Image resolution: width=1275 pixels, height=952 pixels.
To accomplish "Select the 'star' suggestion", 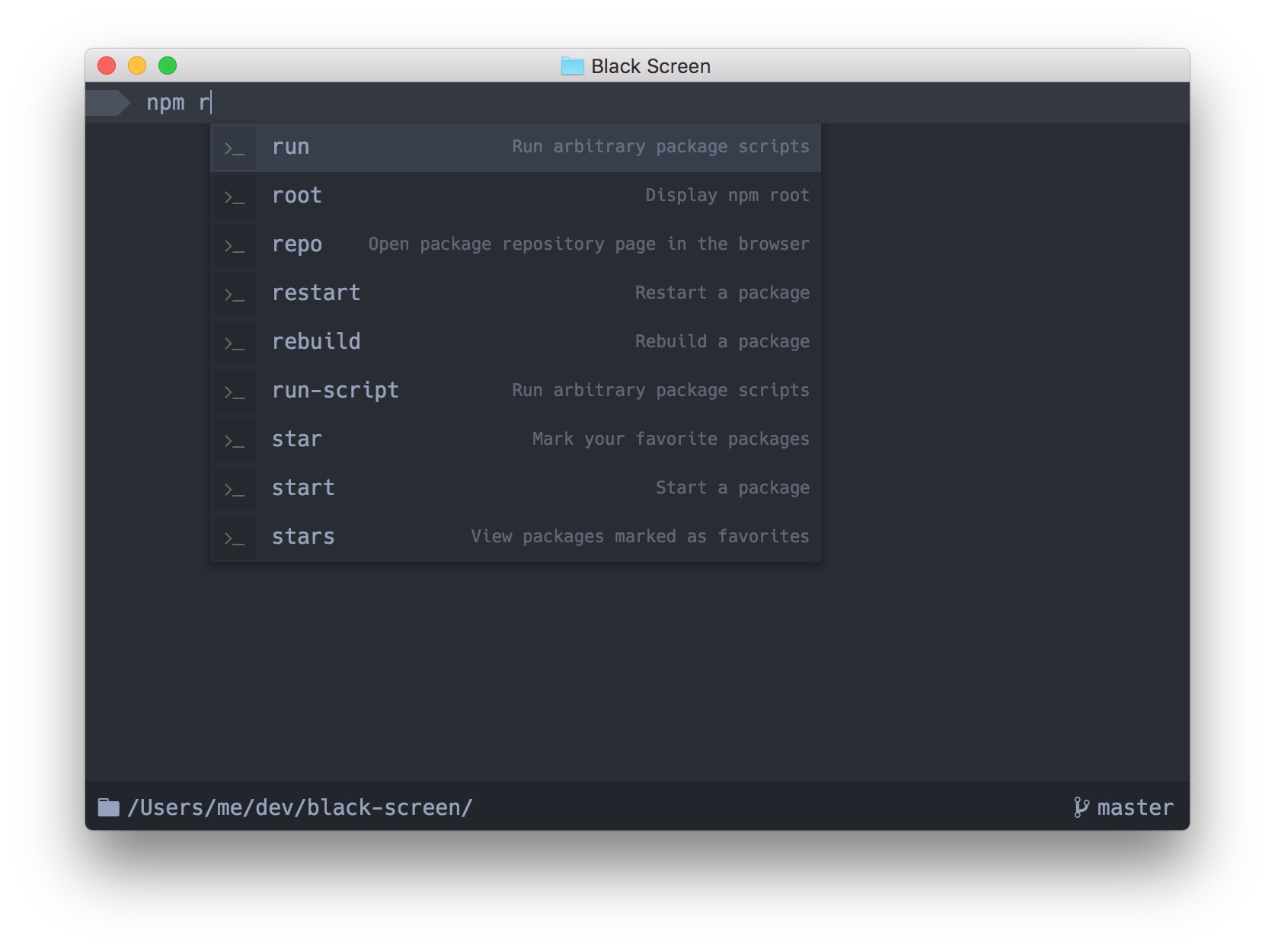I will [x=516, y=439].
